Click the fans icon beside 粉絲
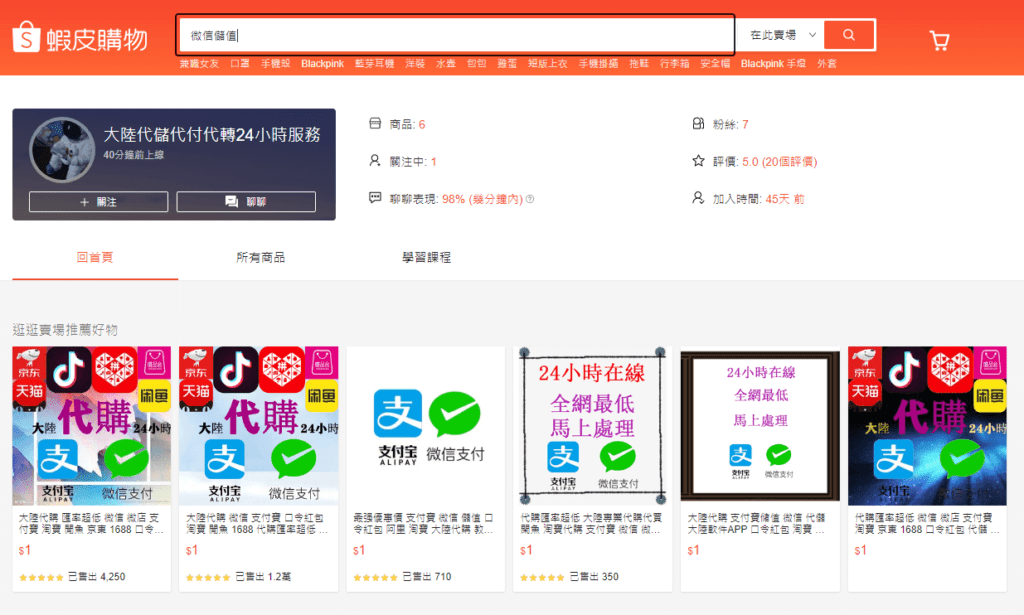The height and width of the screenshot is (615, 1024). pyautogui.click(x=698, y=123)
